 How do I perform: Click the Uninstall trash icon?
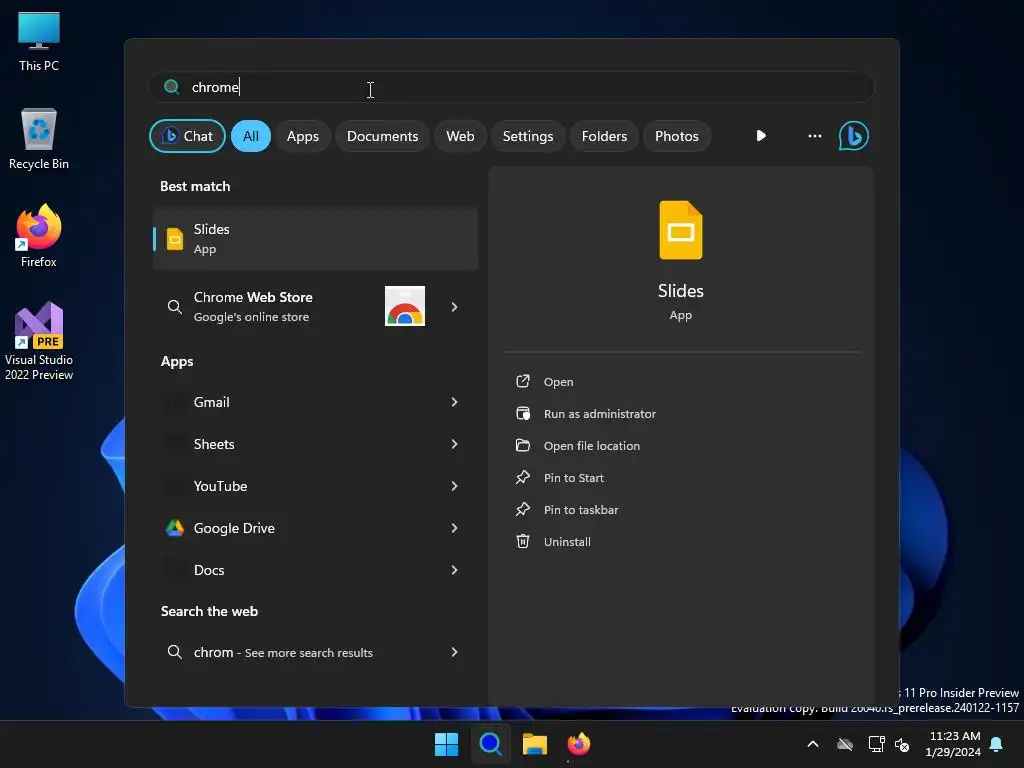click(x=522, y=541)
